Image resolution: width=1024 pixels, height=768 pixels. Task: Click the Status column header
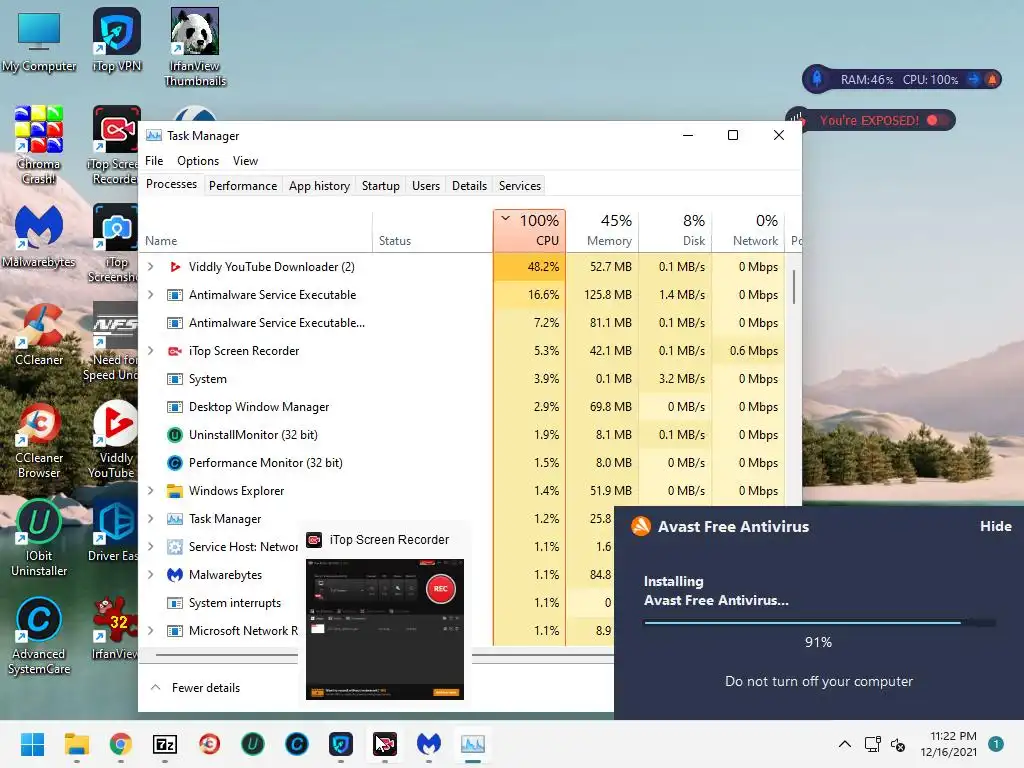(432, 231)
